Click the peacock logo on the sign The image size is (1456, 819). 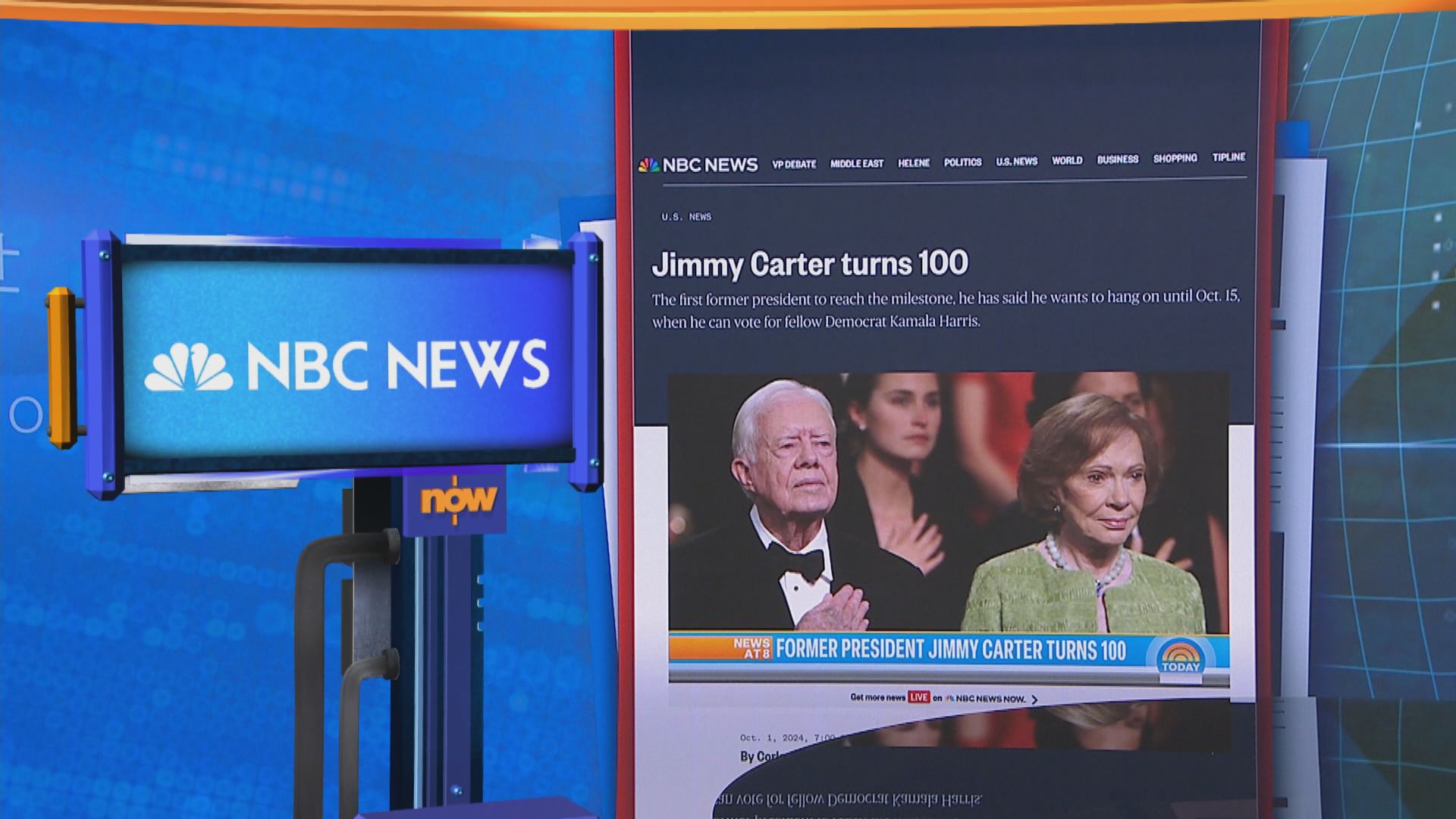click(x=189, y=367)
